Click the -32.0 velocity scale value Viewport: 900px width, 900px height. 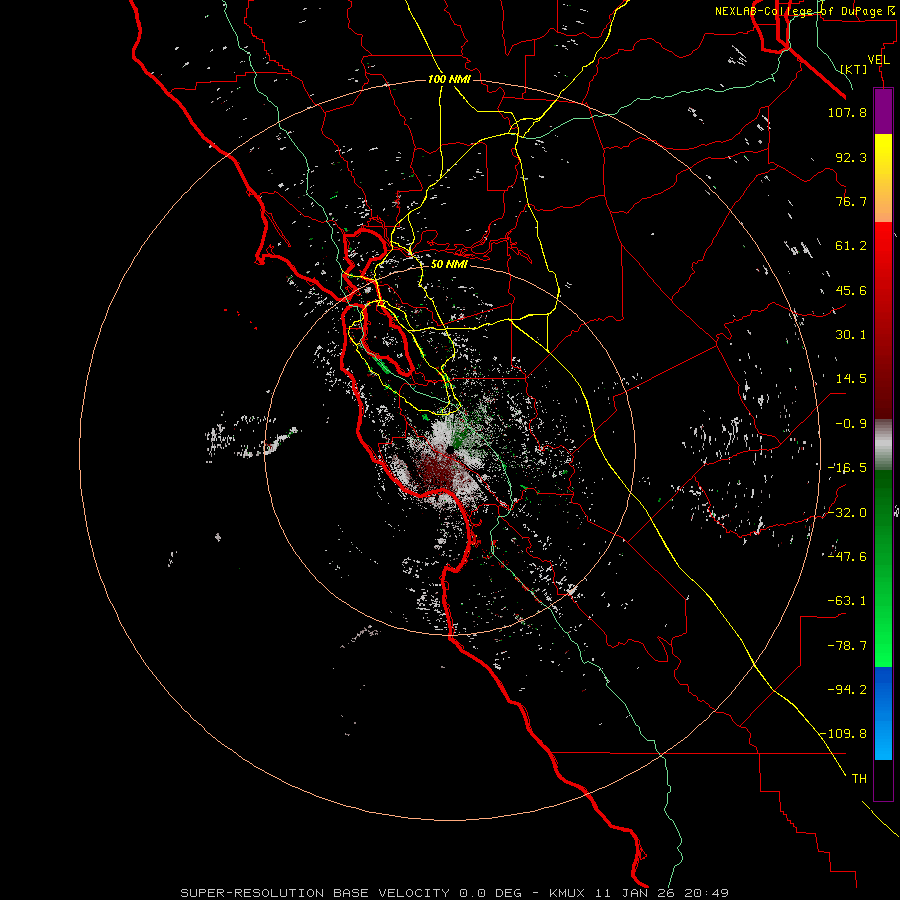click(x=847, y=513)
